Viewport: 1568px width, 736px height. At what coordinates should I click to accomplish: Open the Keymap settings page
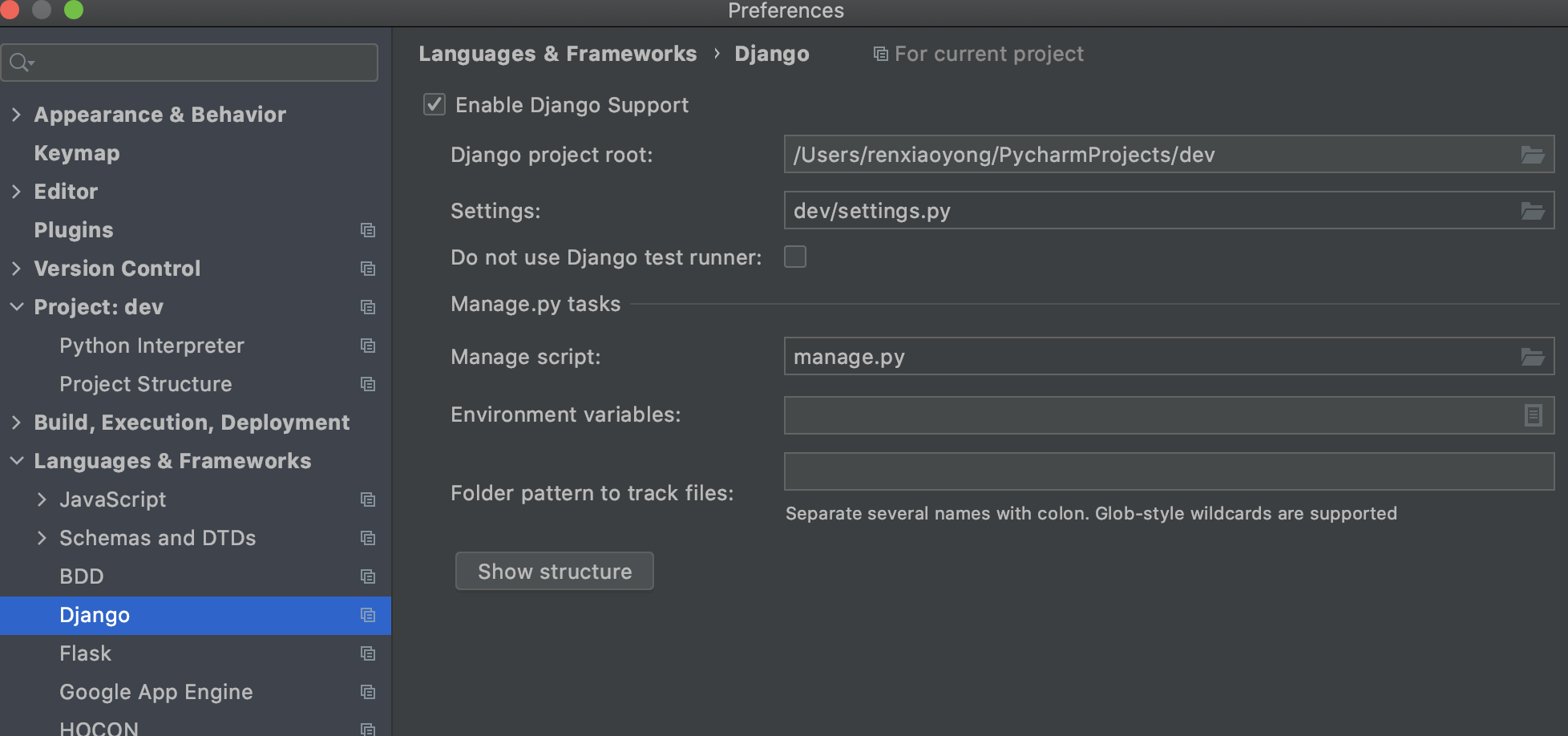(x=77, y=153)
